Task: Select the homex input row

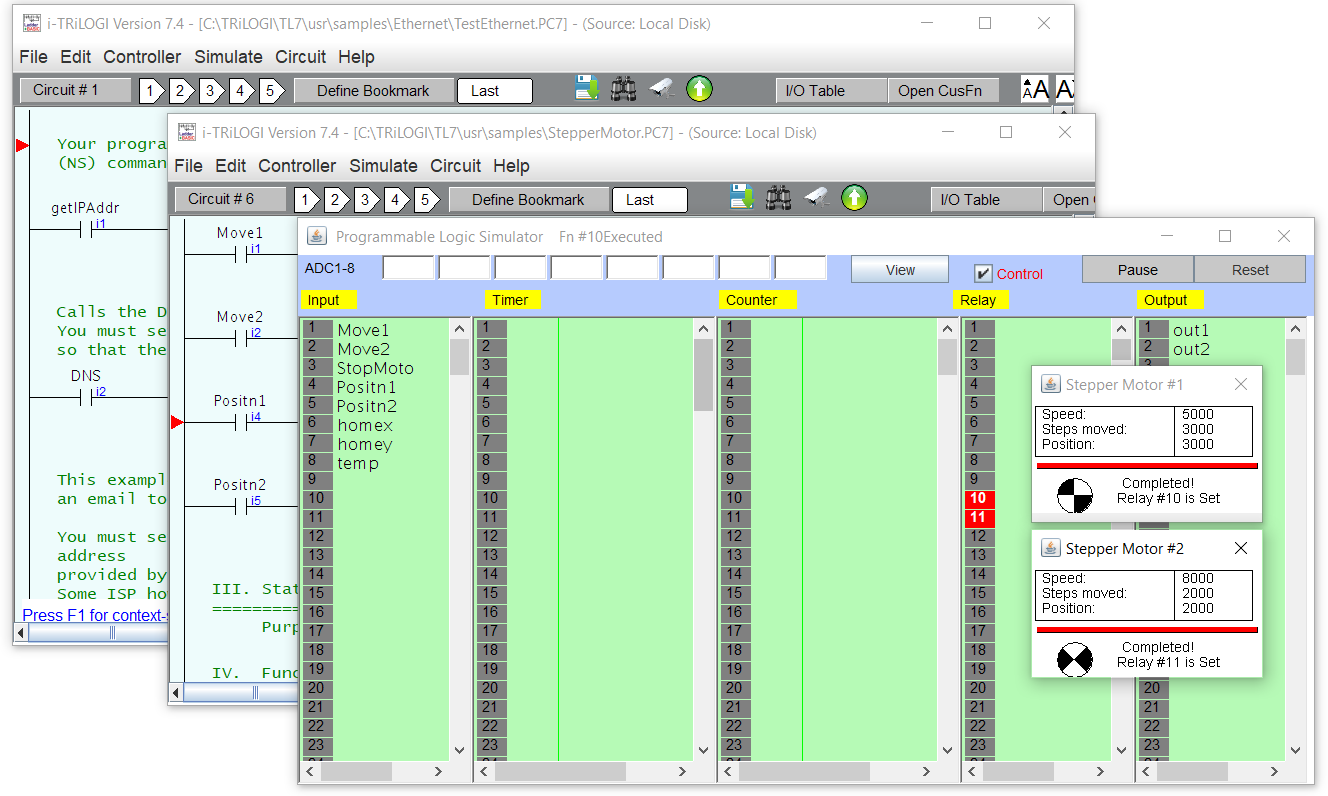Action: [375, 425]
